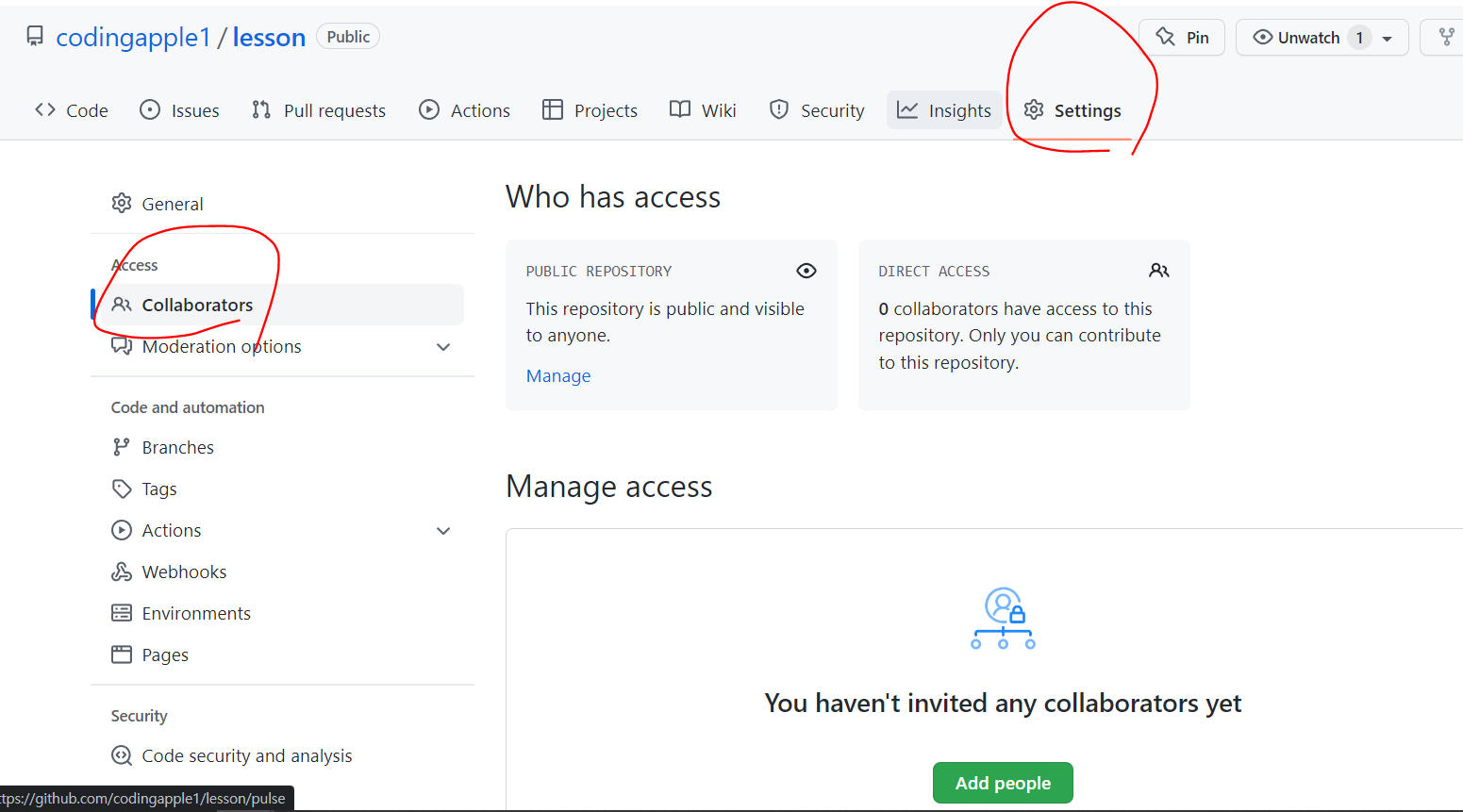This screenshot has width=1463, height=812.
Task: Click the Insights graph icon
Action: pyautogui.click(x=907, y=109)
